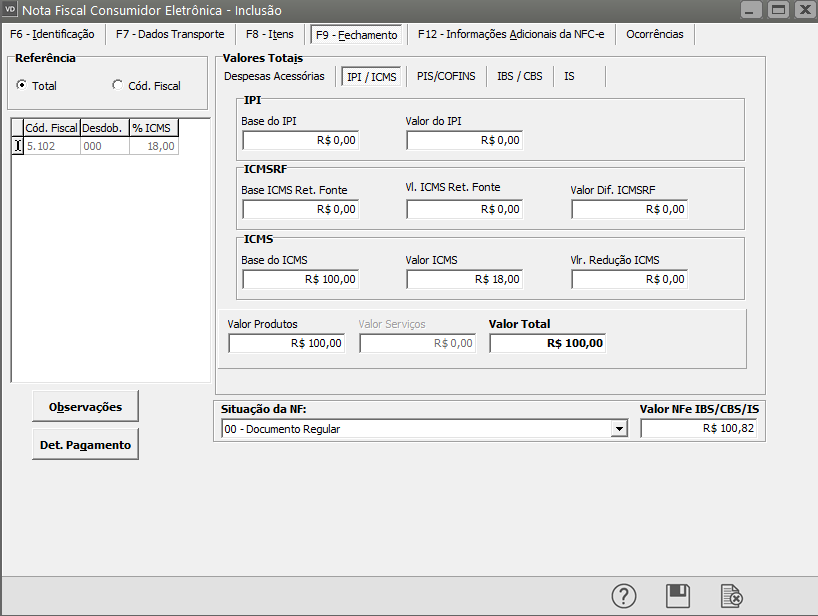This screenshot has height=616, width=818.
Task: Click the Valor do IPI field
Action: 464,141
